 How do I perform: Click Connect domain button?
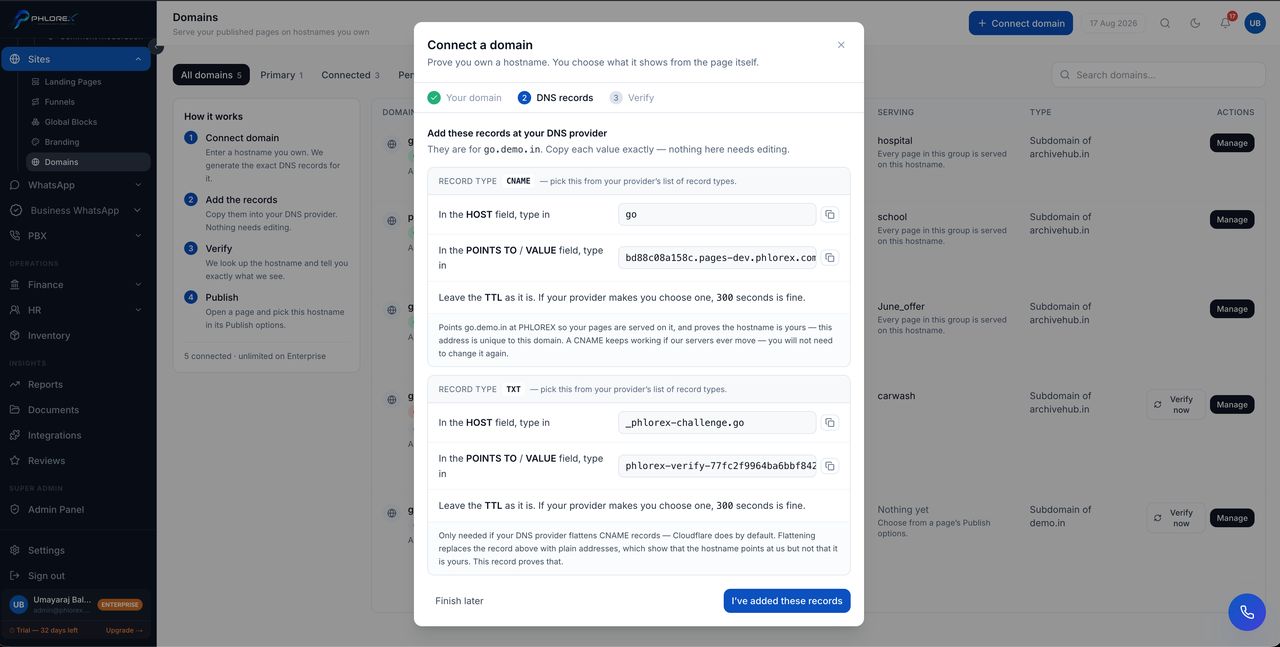point(1021,23)
